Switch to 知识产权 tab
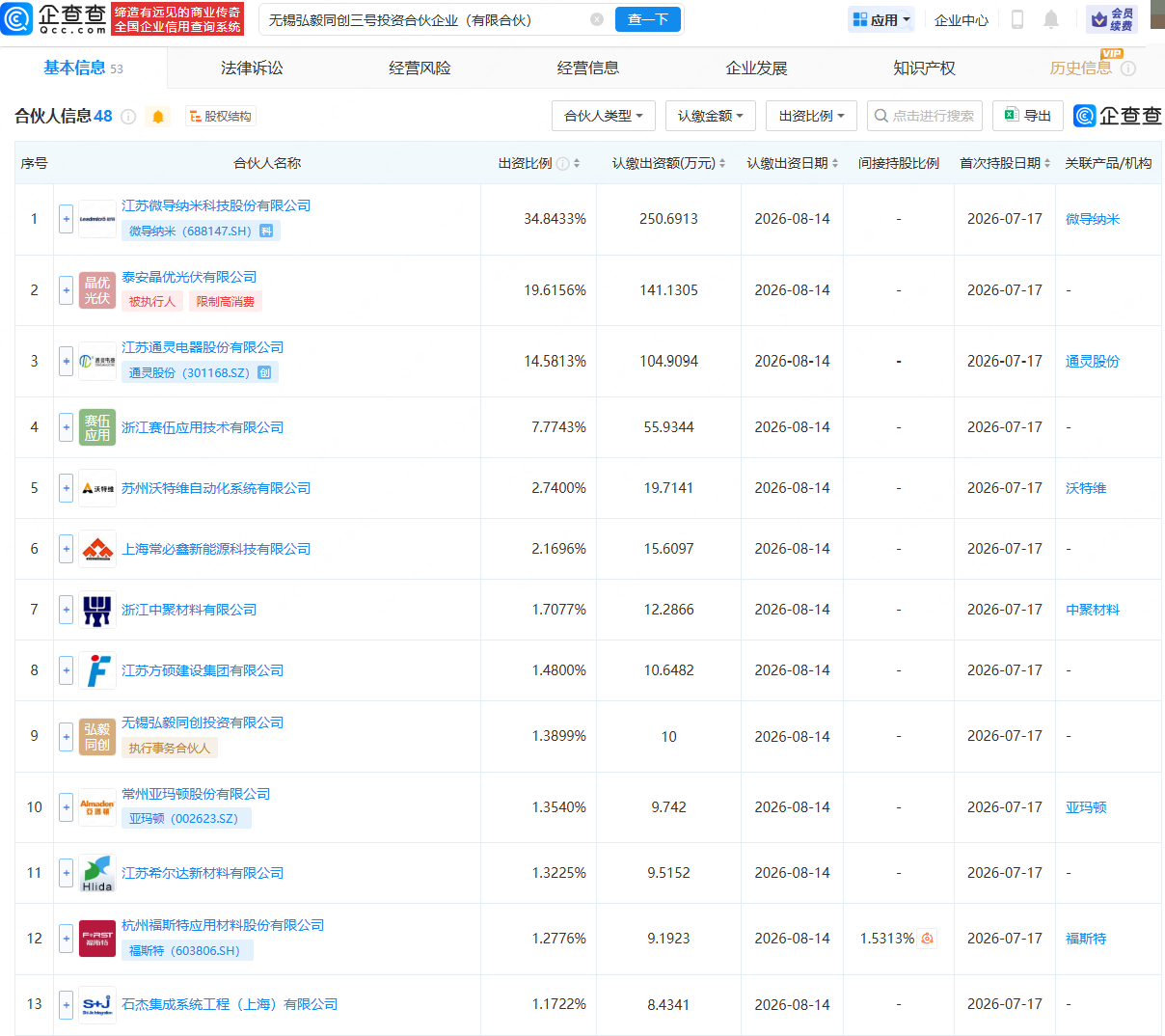This screenshot has height=1036, width=1165. pyautogui.click(x=924, y=68)
